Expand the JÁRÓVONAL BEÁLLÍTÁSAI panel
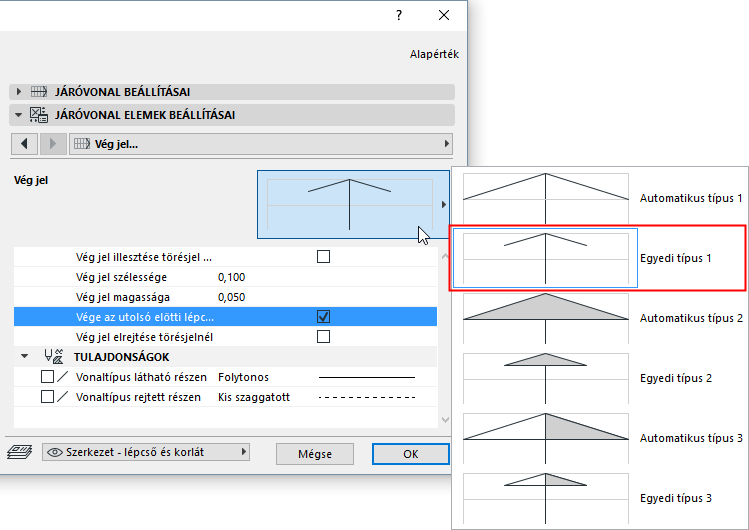Image resolution: width=749 pixels, height=530 pixels. [19, 91]
